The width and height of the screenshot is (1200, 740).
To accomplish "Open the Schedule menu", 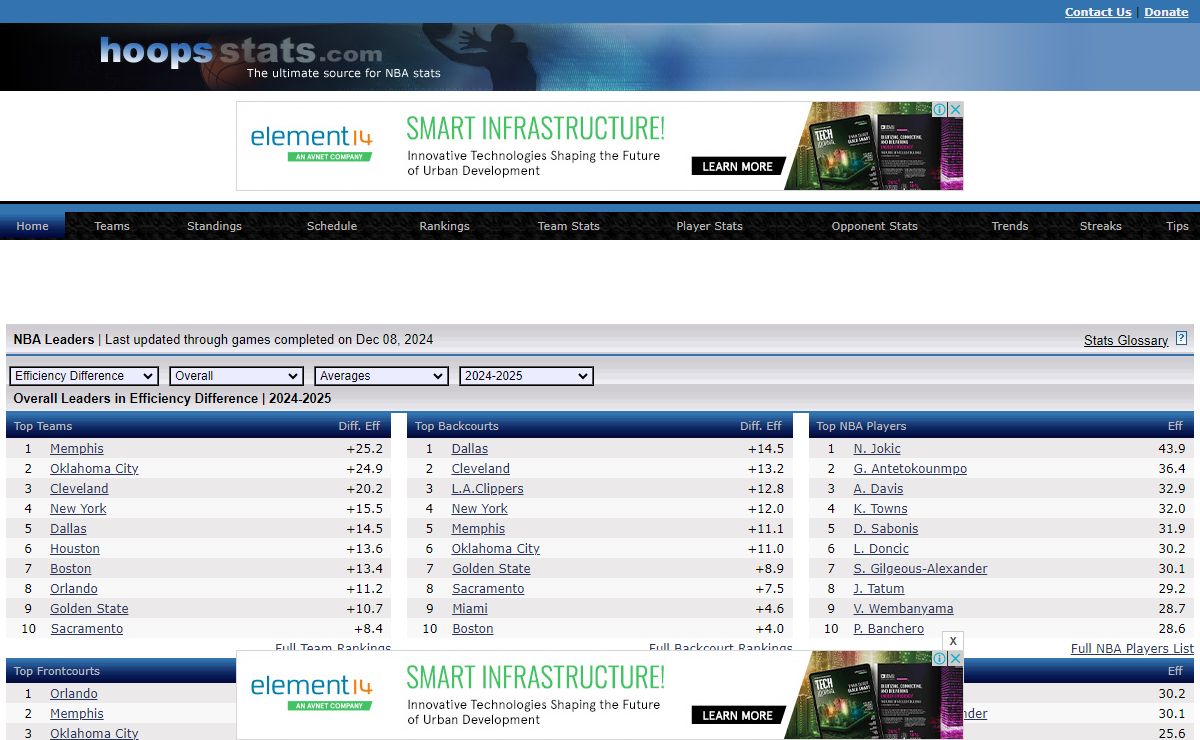I will 332,226.
